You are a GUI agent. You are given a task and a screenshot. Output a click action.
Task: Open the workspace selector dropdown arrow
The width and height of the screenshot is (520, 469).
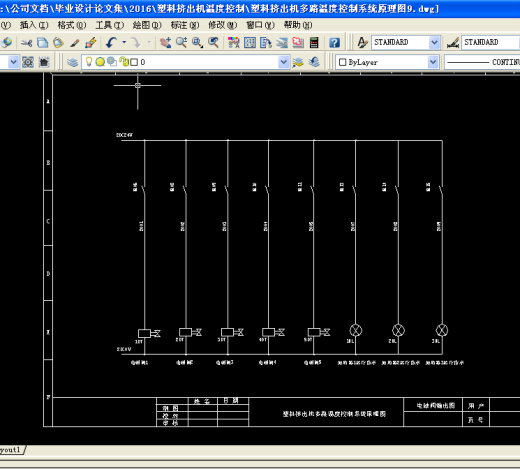click(13, 62)
